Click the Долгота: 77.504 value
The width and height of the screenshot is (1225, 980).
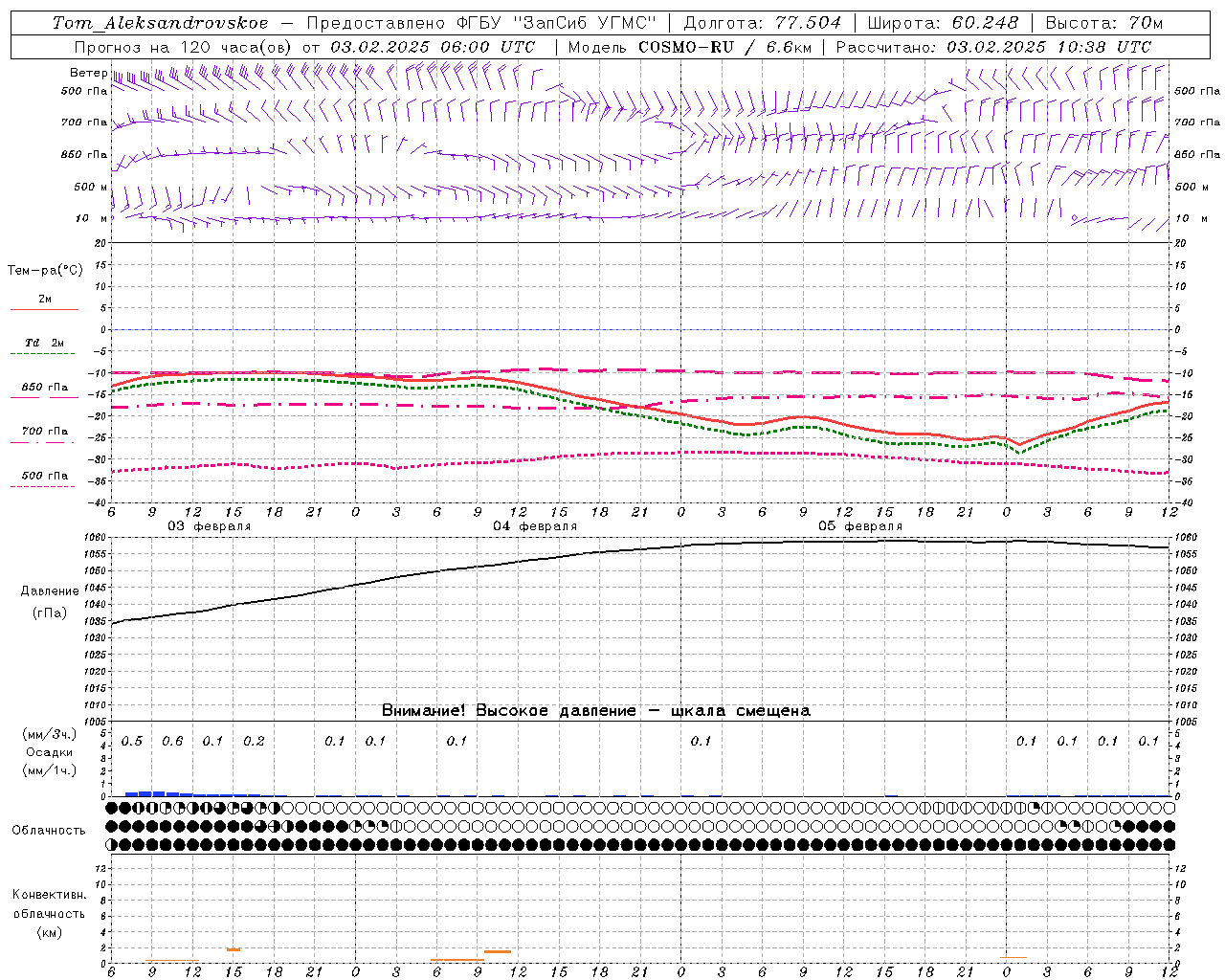point(762,23)
